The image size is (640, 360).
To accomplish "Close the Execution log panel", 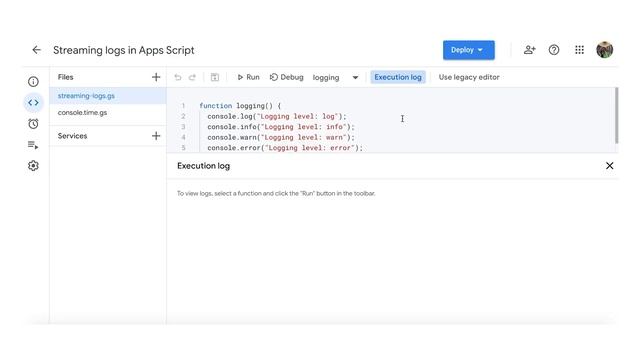I will (609, 166).
